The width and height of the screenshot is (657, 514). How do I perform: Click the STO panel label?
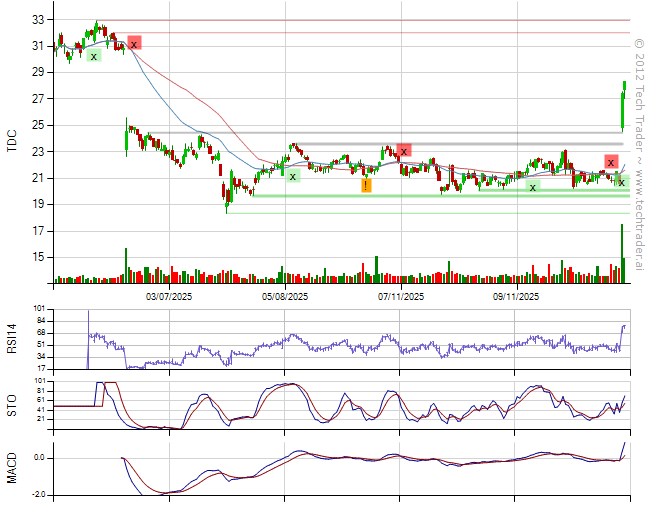12,405
